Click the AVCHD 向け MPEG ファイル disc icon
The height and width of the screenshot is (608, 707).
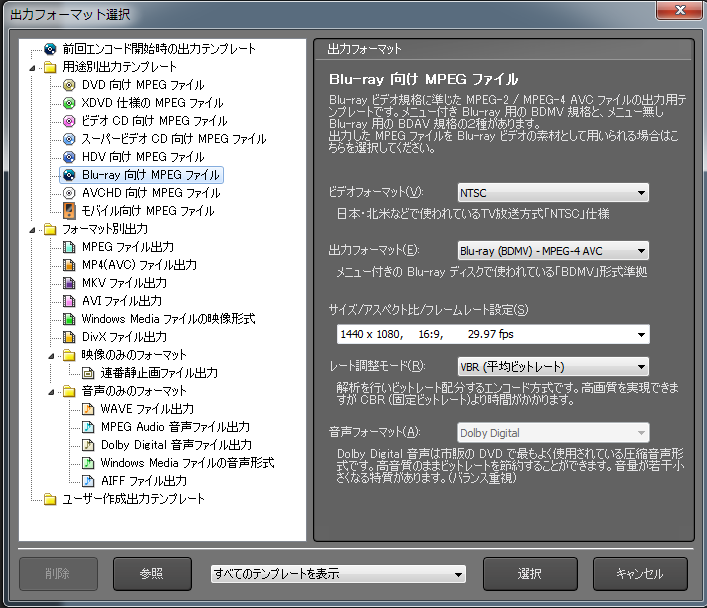pos(69,193)
